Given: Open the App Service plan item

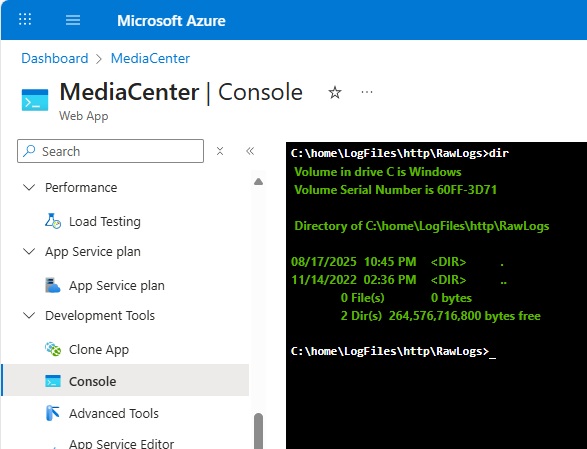Looking at the screenshot, I should tap(117, 286).
